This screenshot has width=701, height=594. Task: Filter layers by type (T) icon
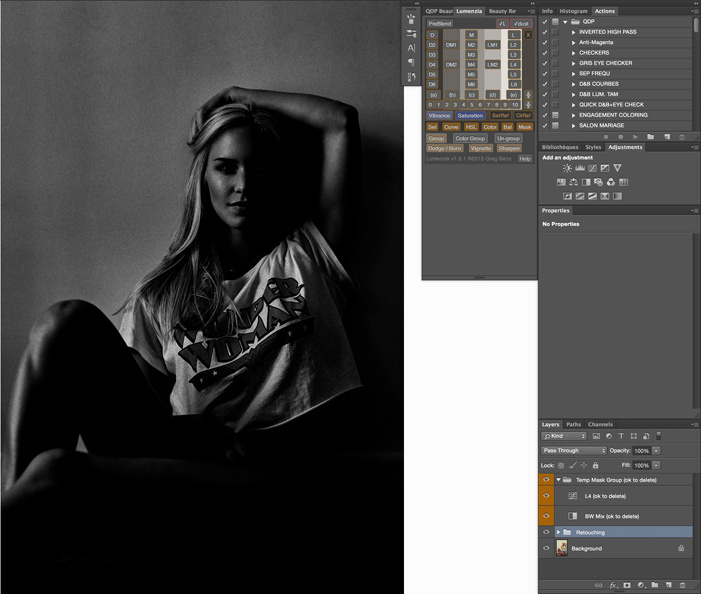point(621,436)
